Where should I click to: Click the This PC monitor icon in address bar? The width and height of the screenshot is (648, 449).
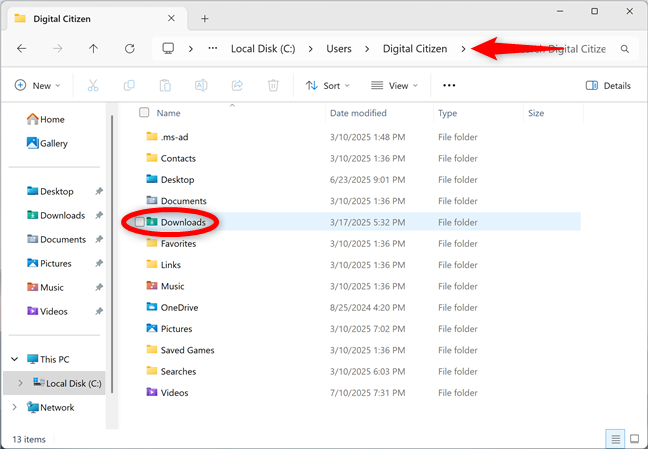[168, 48]
